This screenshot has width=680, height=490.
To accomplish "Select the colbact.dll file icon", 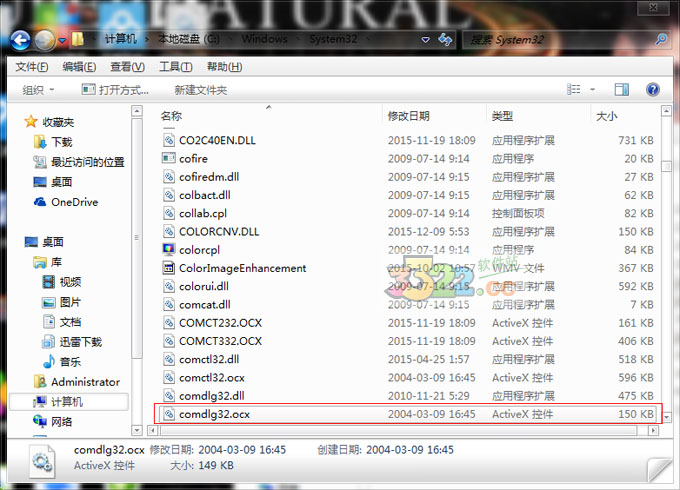I will (169, 195).
